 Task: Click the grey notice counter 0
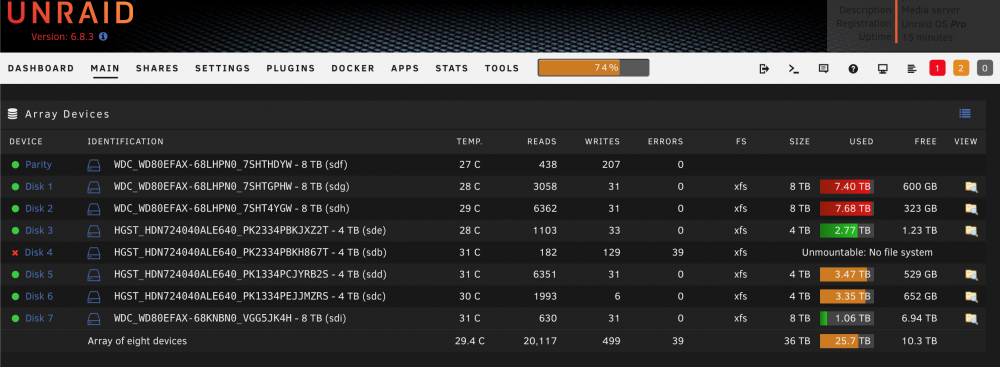click(x=985, y=68)
